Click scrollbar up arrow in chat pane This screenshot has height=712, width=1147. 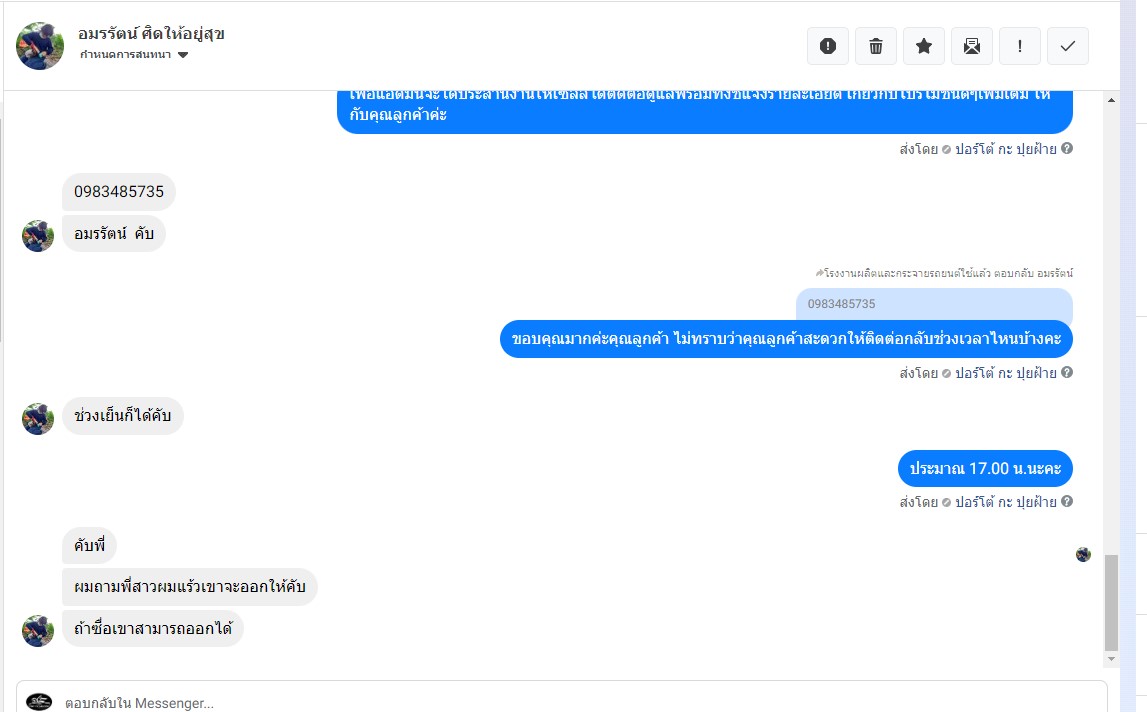click(1111, 100)
